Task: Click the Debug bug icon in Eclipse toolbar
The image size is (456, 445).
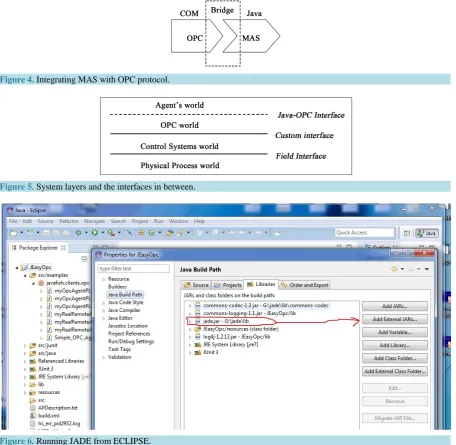Action: (78, 233)
